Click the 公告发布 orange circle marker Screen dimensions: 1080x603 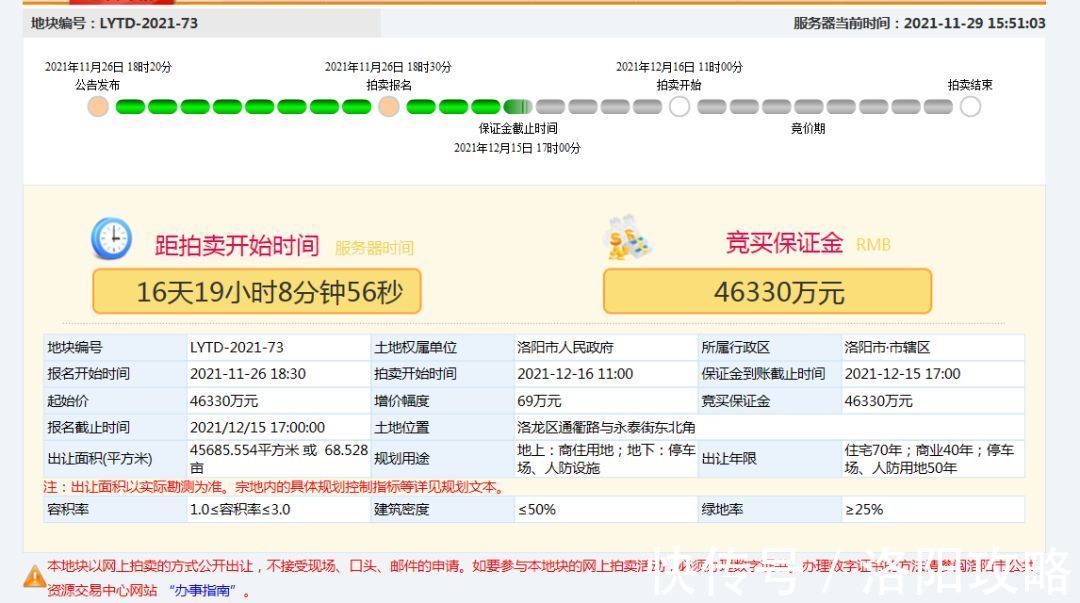(x=97, y=105)
